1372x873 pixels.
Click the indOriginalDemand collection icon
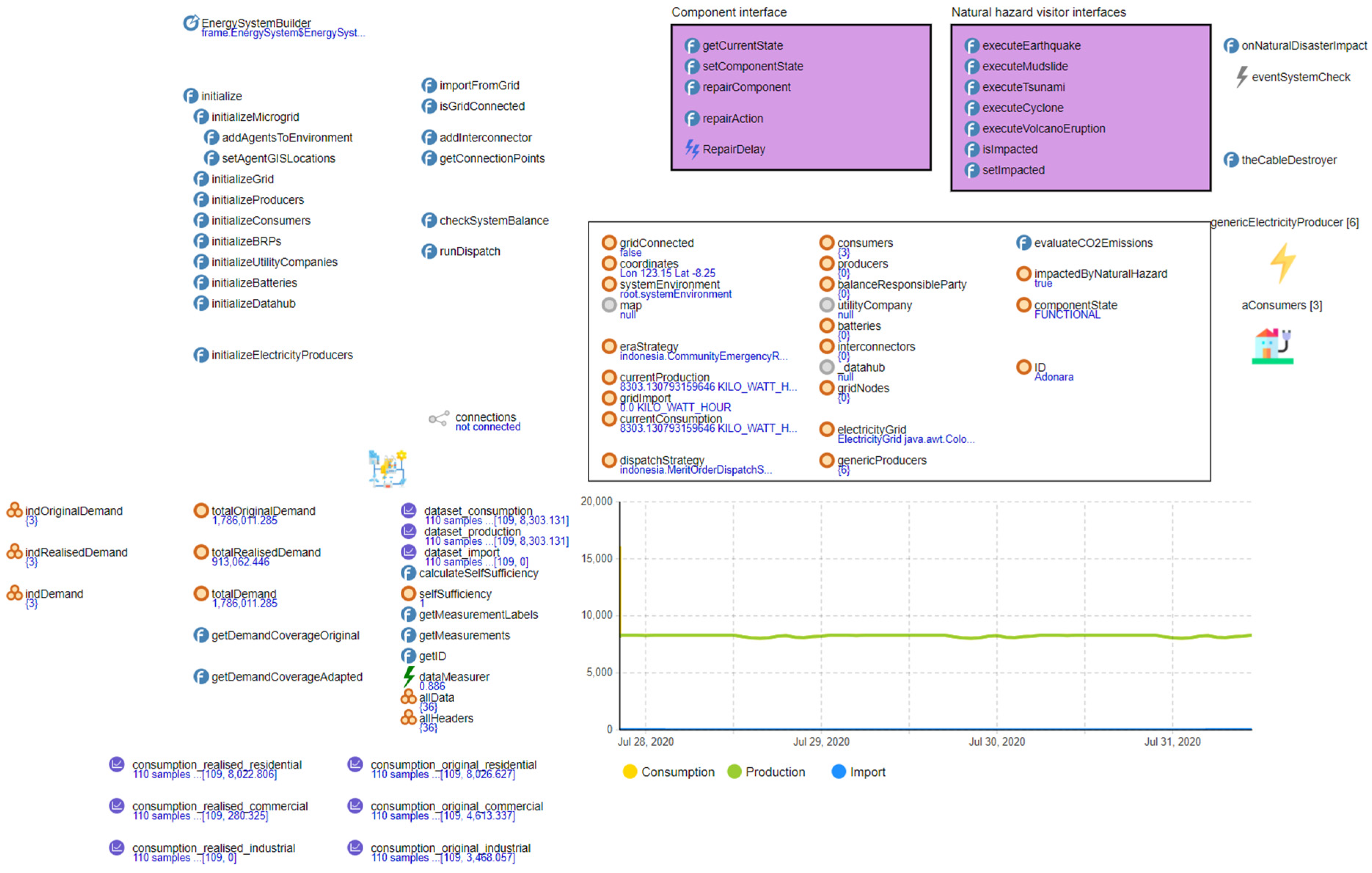pyautogui.click(x=14, y=510)
